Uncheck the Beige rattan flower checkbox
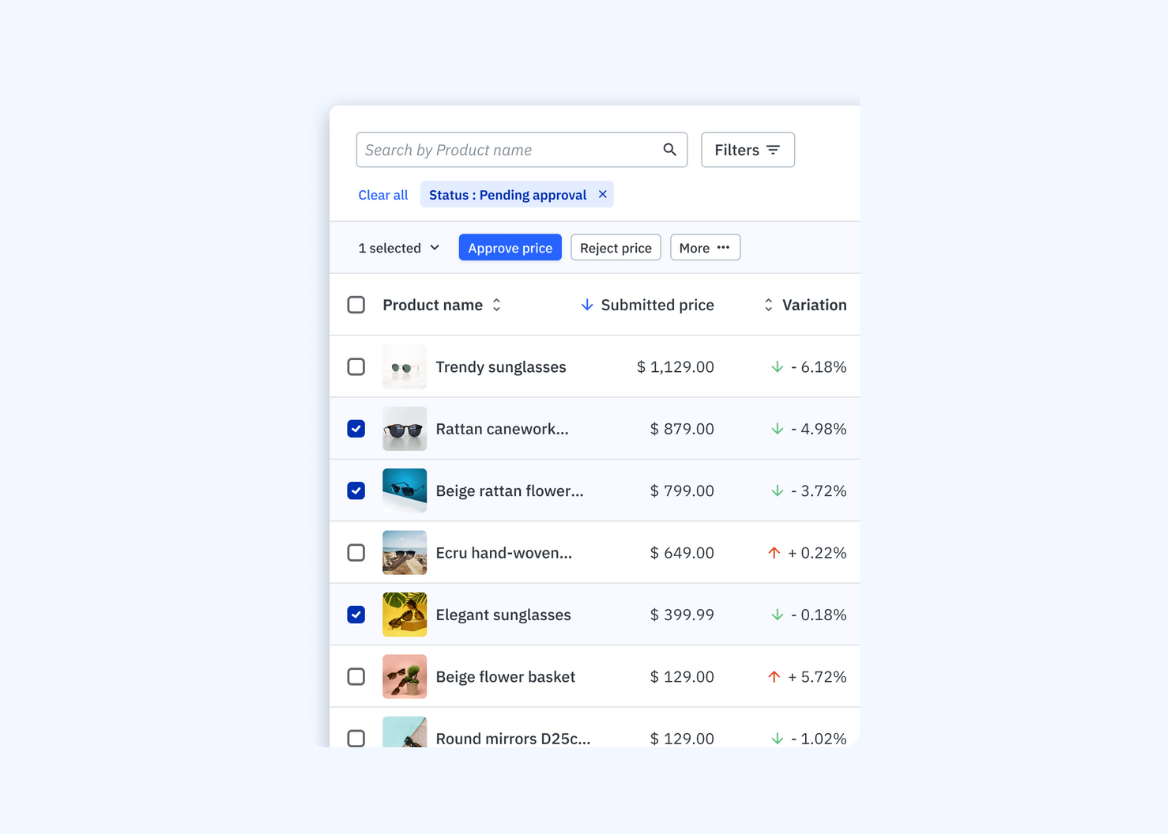This screenshot has height=834, width=1168. coord(356,491)
